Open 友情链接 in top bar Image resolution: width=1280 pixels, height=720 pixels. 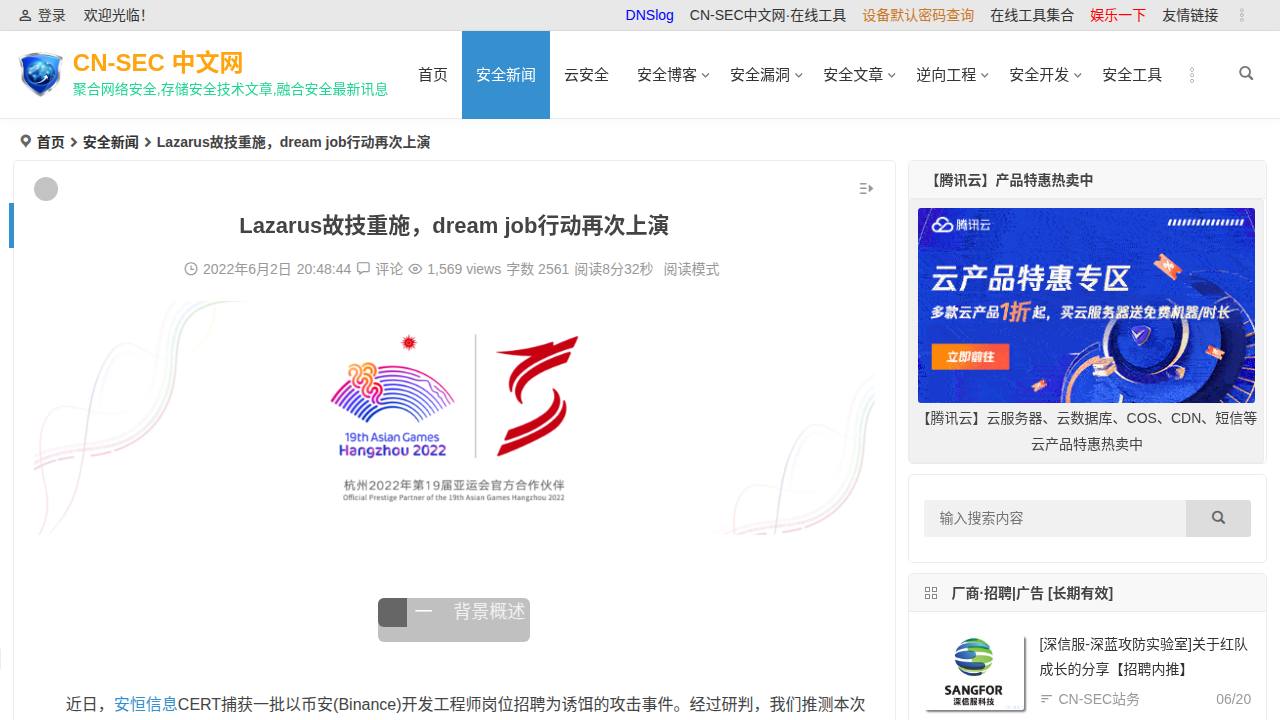click(x=1190, y=15)
